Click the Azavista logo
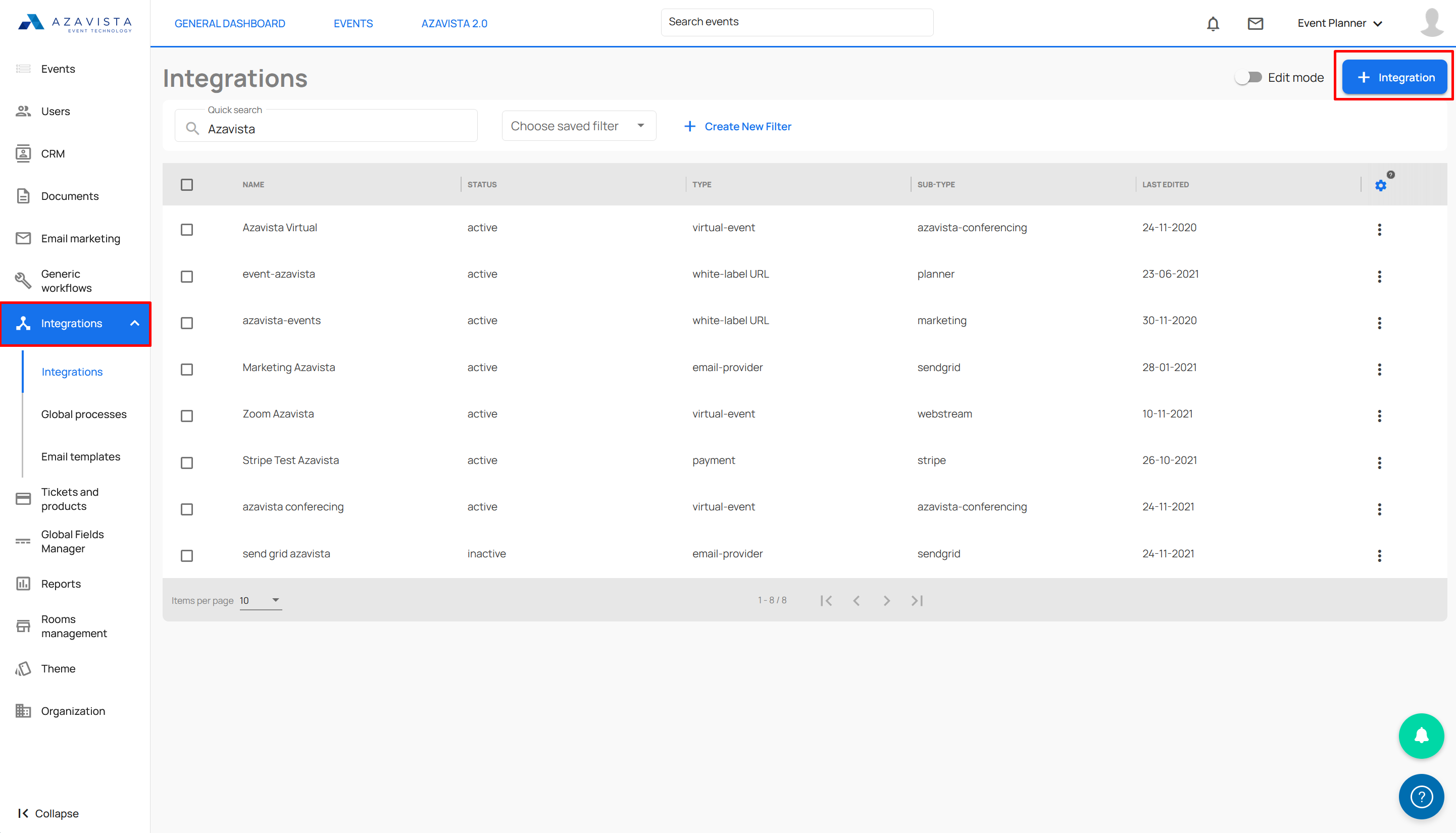 tap(75, 23)
